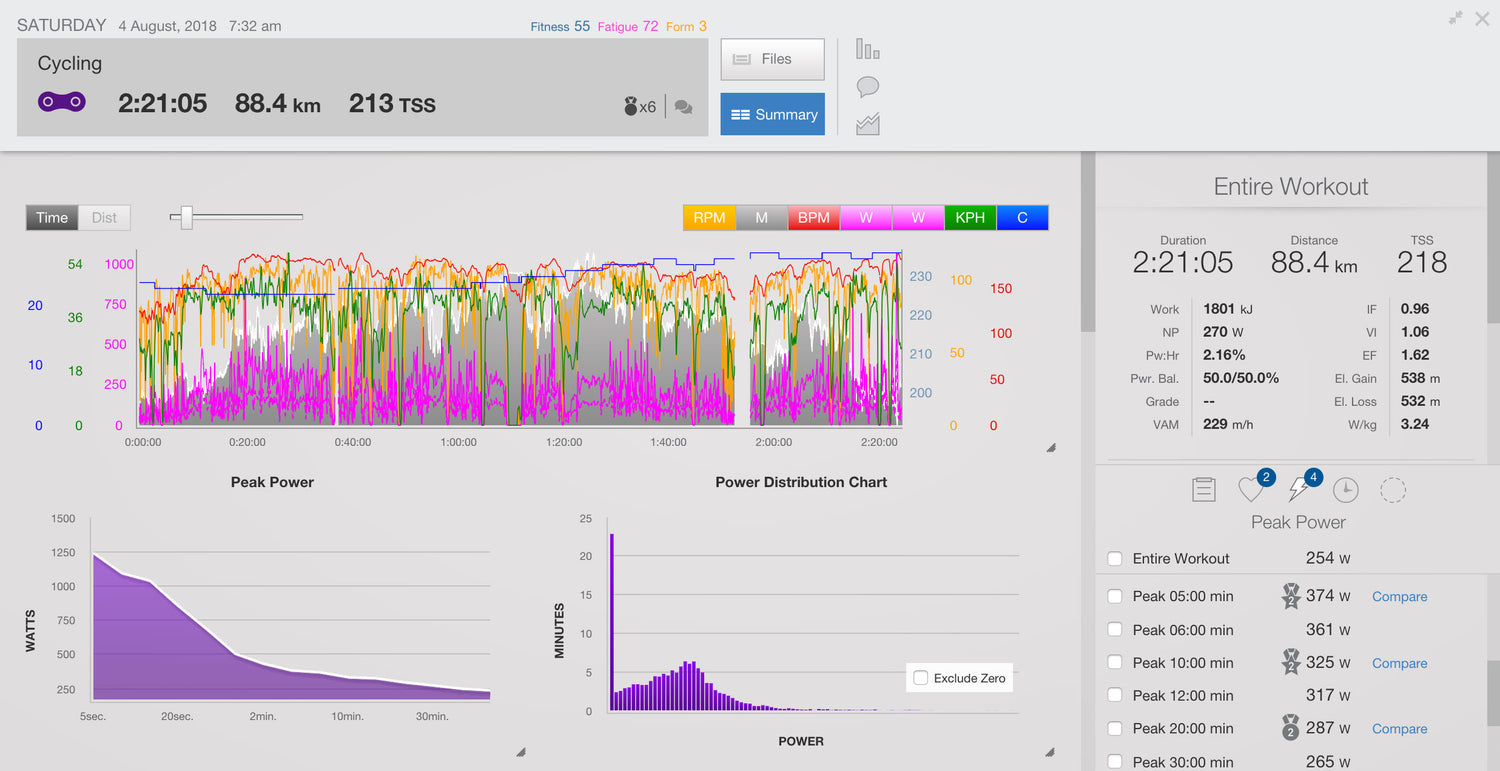Tick the Peak 06:00 min checkbox
1500x771 pixels.
[1115, 630]
